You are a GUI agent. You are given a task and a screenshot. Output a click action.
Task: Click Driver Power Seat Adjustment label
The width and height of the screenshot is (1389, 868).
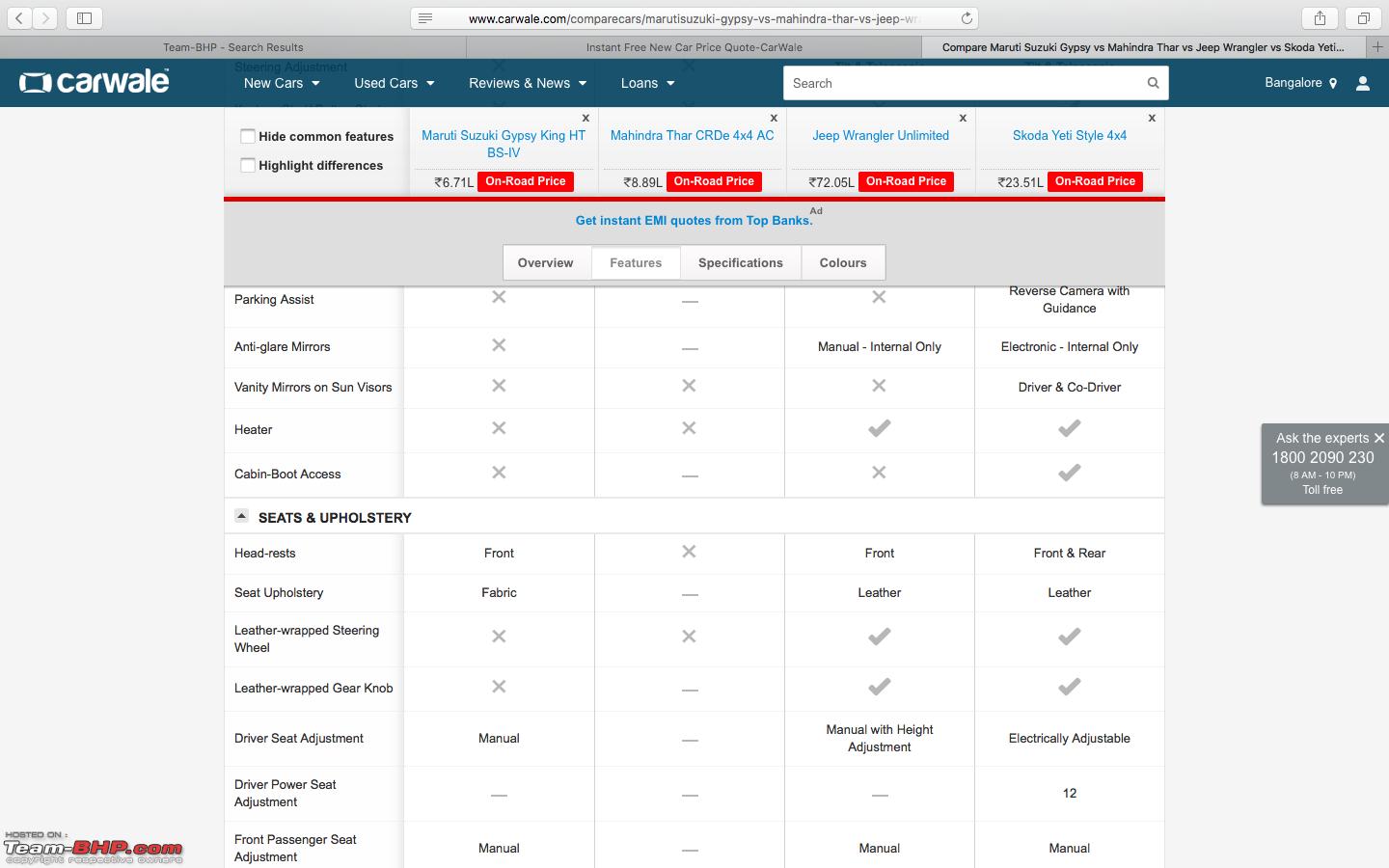click(286, 794)
